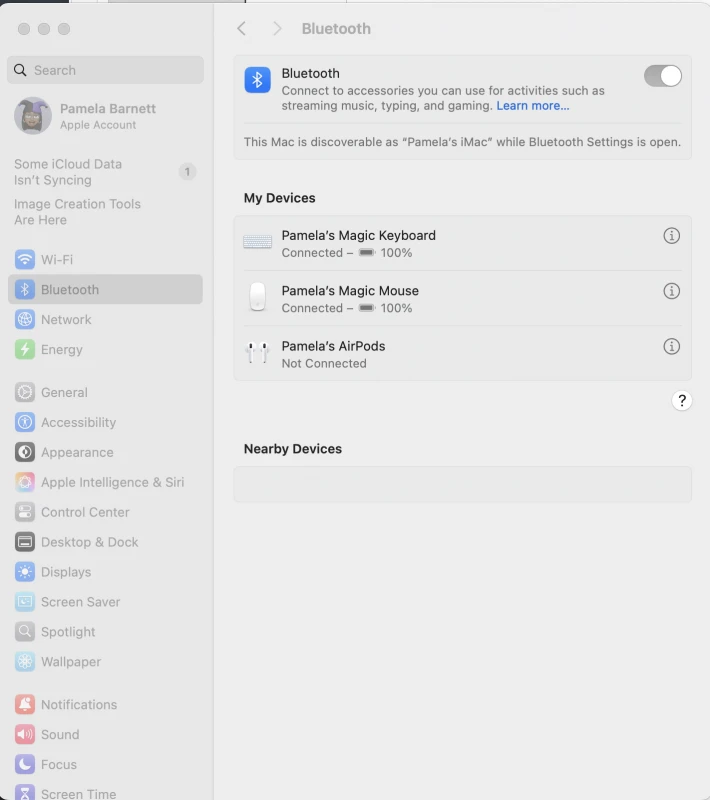Select Spotlight label in sidebar
The width and height of the screenshot is (710, 800).
(x=68, y=632)
